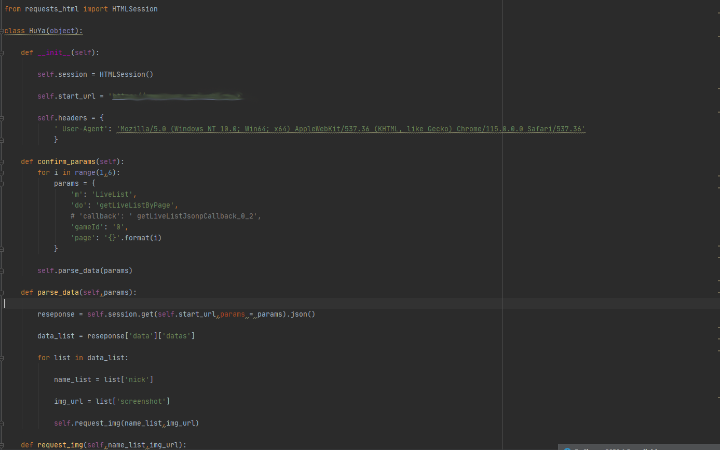Collapse the class HuYa fold marker
This screenshot has width=720, height=450.
point(2,31)
